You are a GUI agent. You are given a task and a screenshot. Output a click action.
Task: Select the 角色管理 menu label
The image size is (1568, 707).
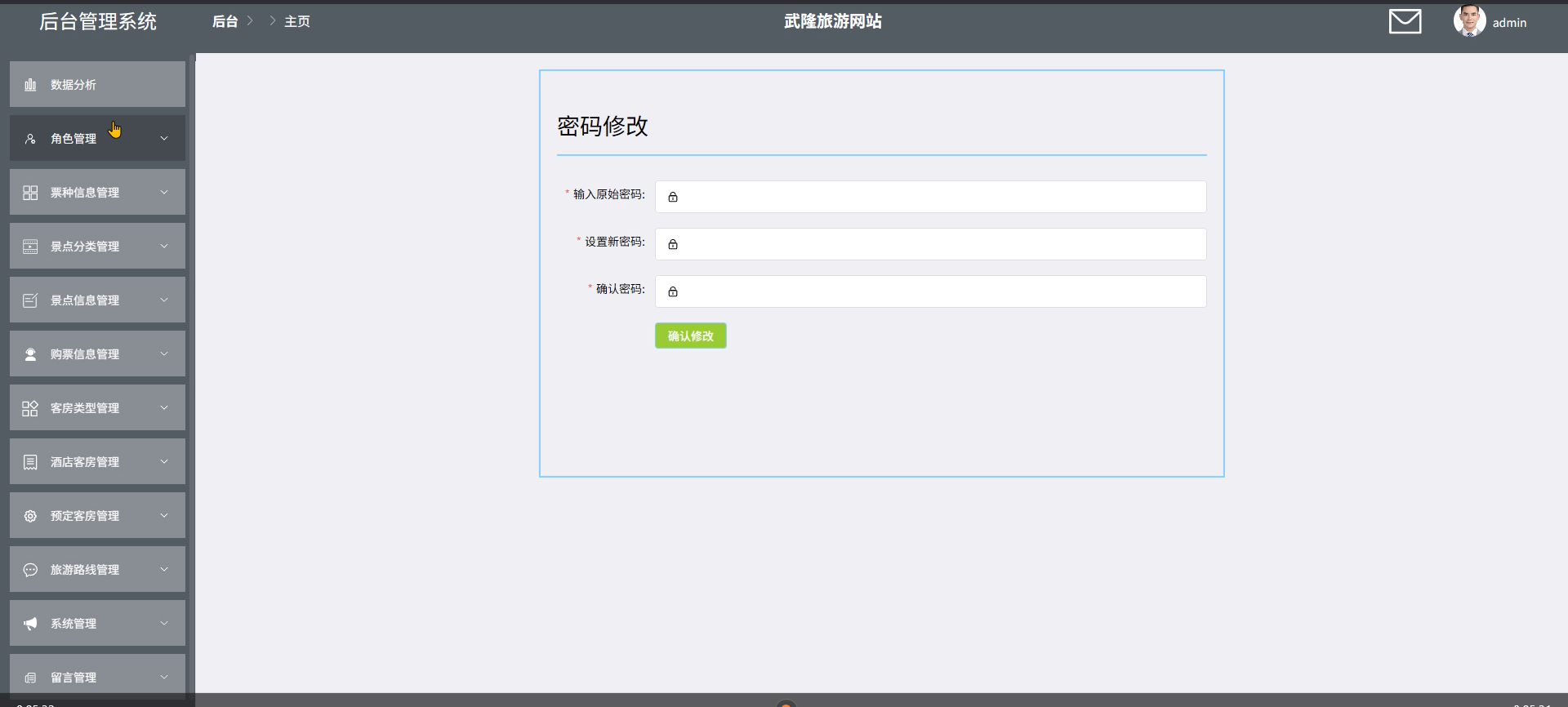click(x=73, y=139)
